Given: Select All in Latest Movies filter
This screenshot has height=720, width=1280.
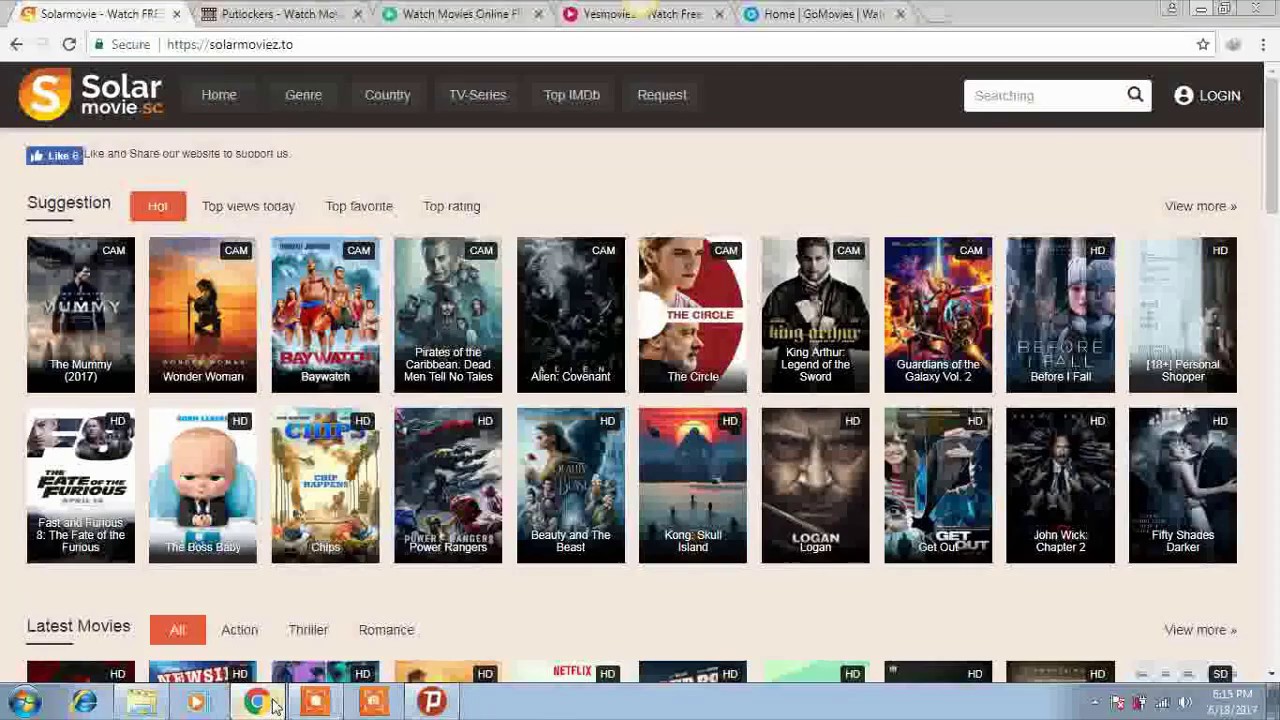Looking at the screenshot, I should [177, 630].
